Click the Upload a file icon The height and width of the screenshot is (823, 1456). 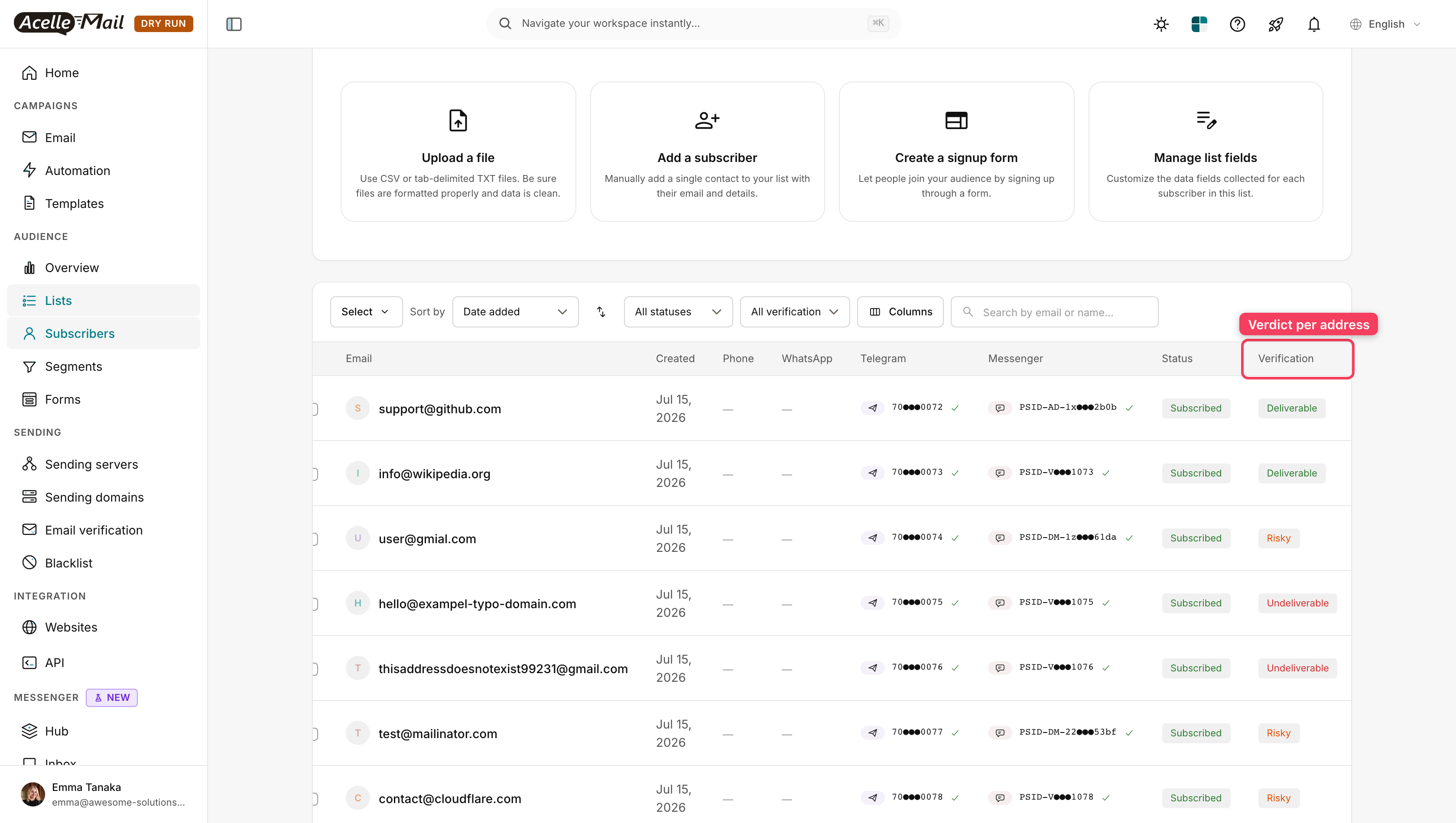pyautogui.click(x=458, y=120)
